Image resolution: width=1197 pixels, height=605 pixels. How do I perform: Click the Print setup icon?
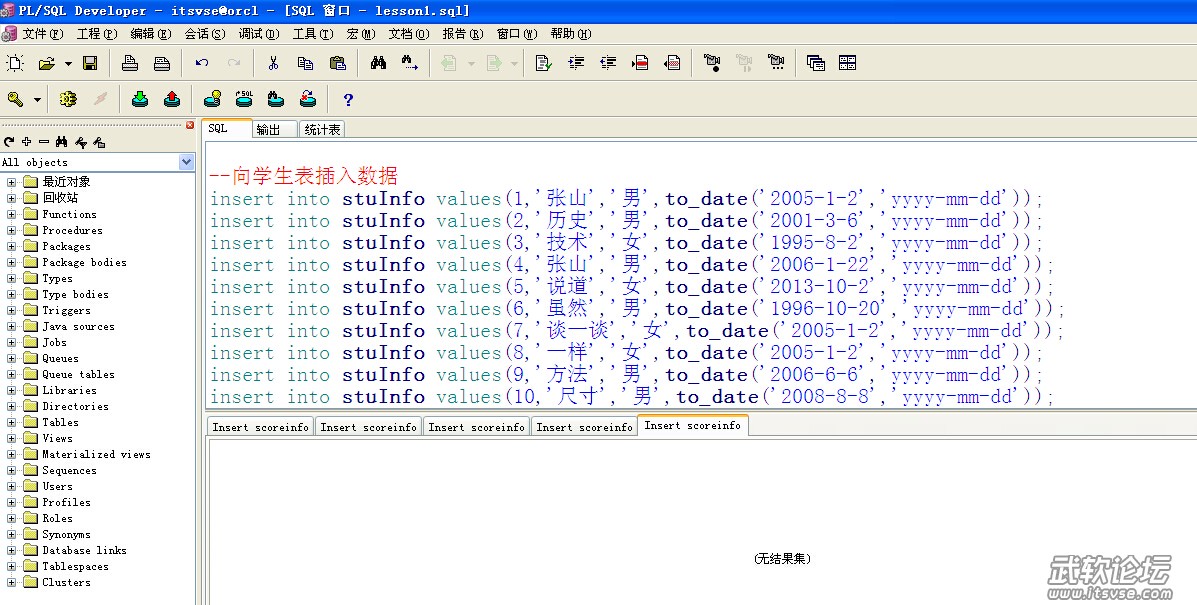162,63
